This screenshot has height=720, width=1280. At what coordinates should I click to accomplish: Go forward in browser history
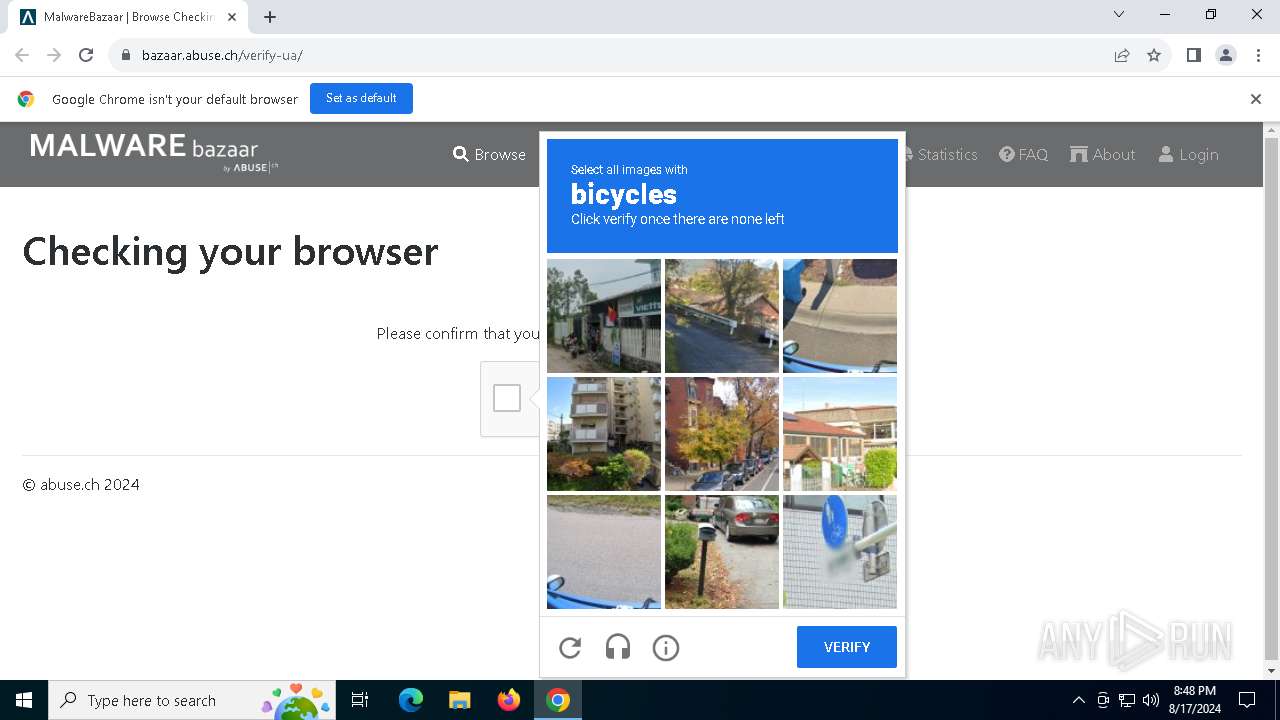pyautogui.click(x=54, y=55)
